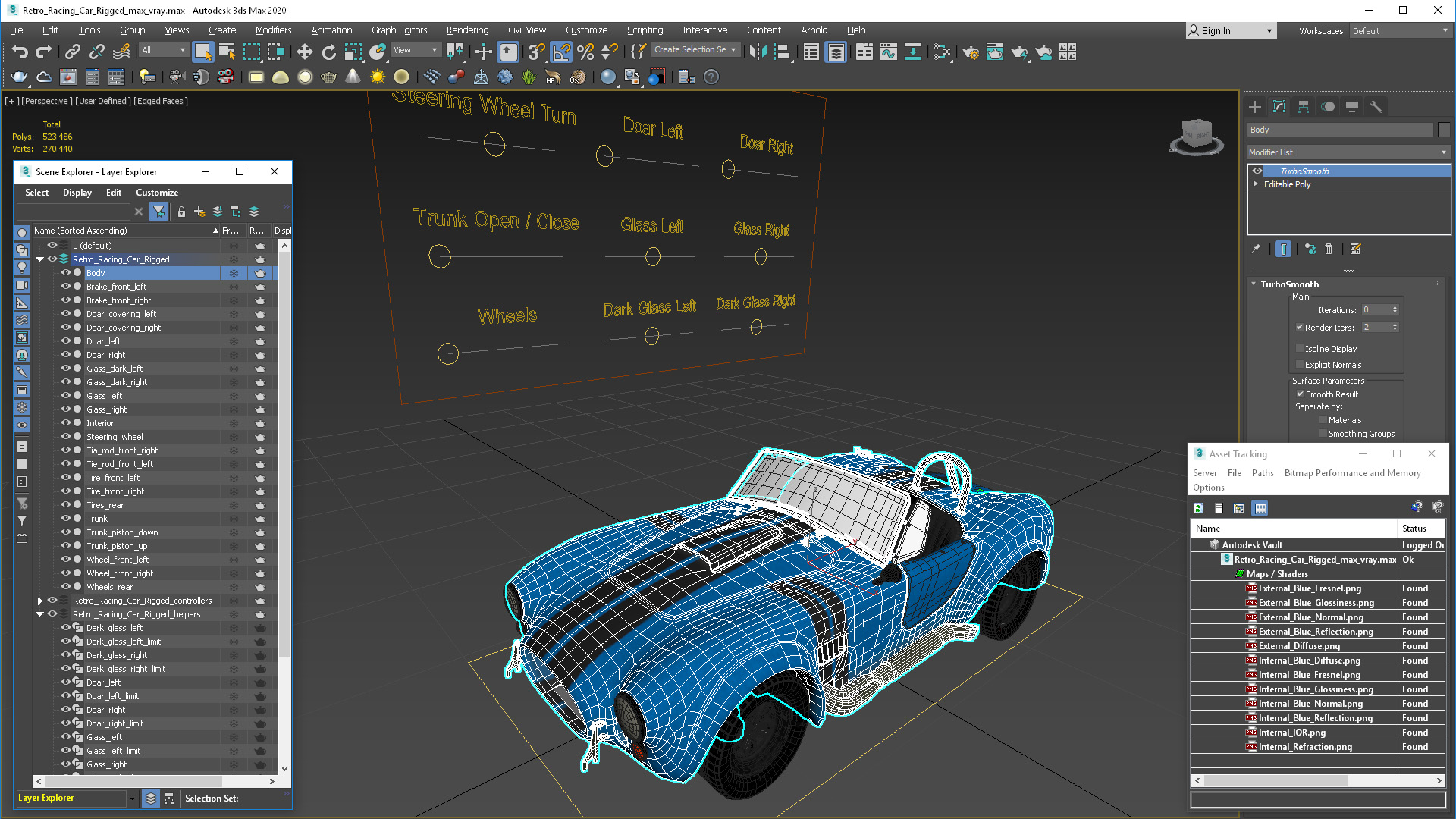
Task: Open the Modifier List dropdown
Action: pyautogui.click(x=1348, y=152)
